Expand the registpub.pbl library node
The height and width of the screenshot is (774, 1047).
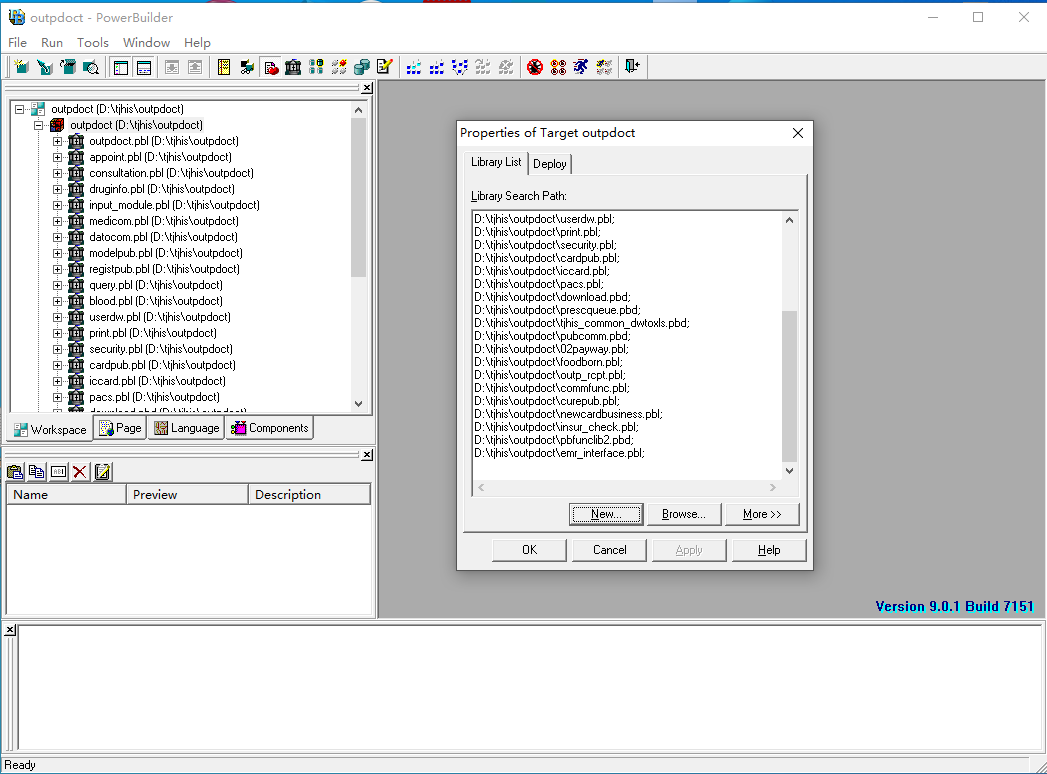57,269
